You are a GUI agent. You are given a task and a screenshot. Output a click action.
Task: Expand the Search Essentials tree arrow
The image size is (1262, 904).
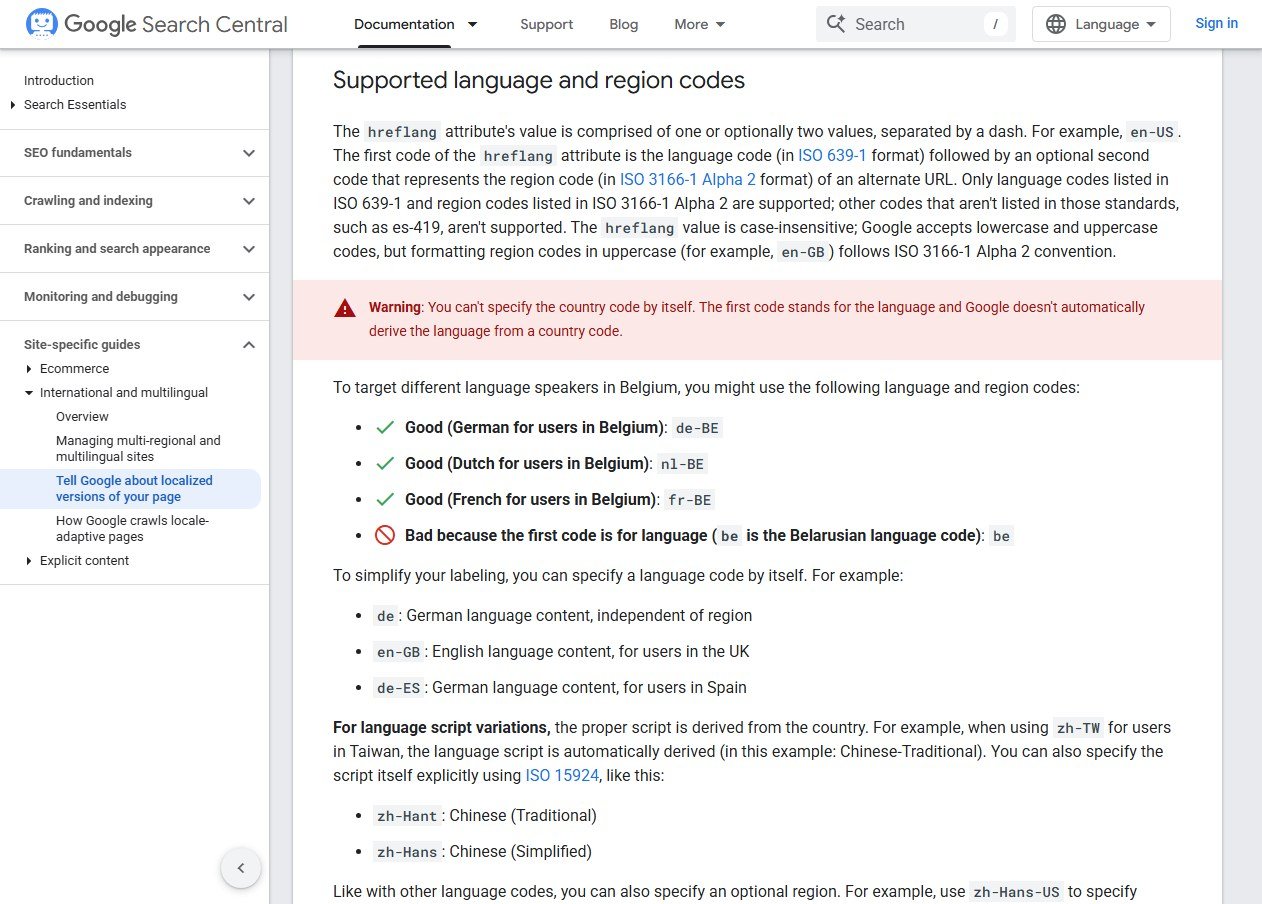coord(13,105)
